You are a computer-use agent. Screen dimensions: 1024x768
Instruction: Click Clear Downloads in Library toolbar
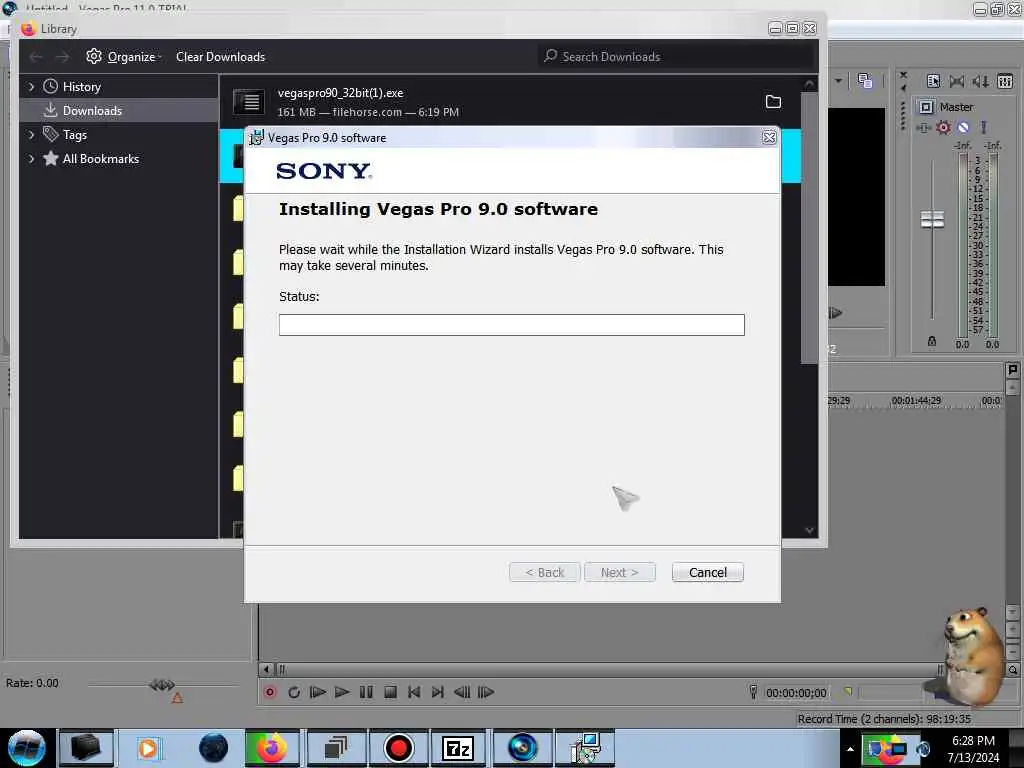coord(220,57)
